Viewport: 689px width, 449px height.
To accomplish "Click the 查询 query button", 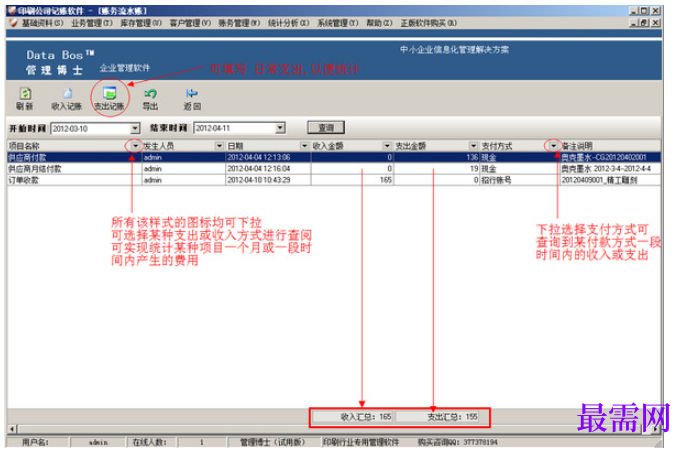I will (326, 128).
